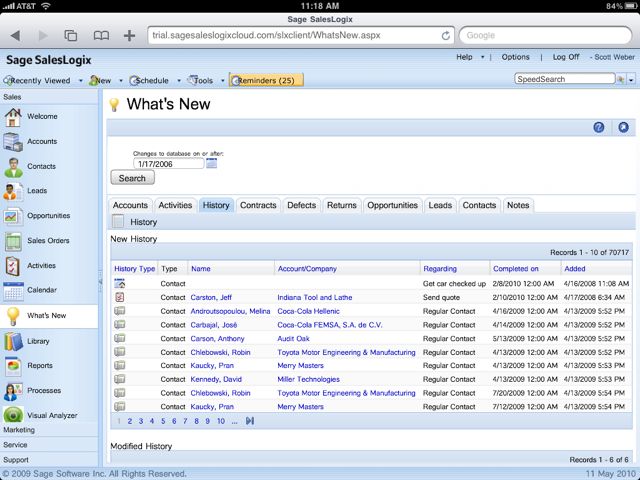Switch to the Contracts tab

(x=258, y=205)
